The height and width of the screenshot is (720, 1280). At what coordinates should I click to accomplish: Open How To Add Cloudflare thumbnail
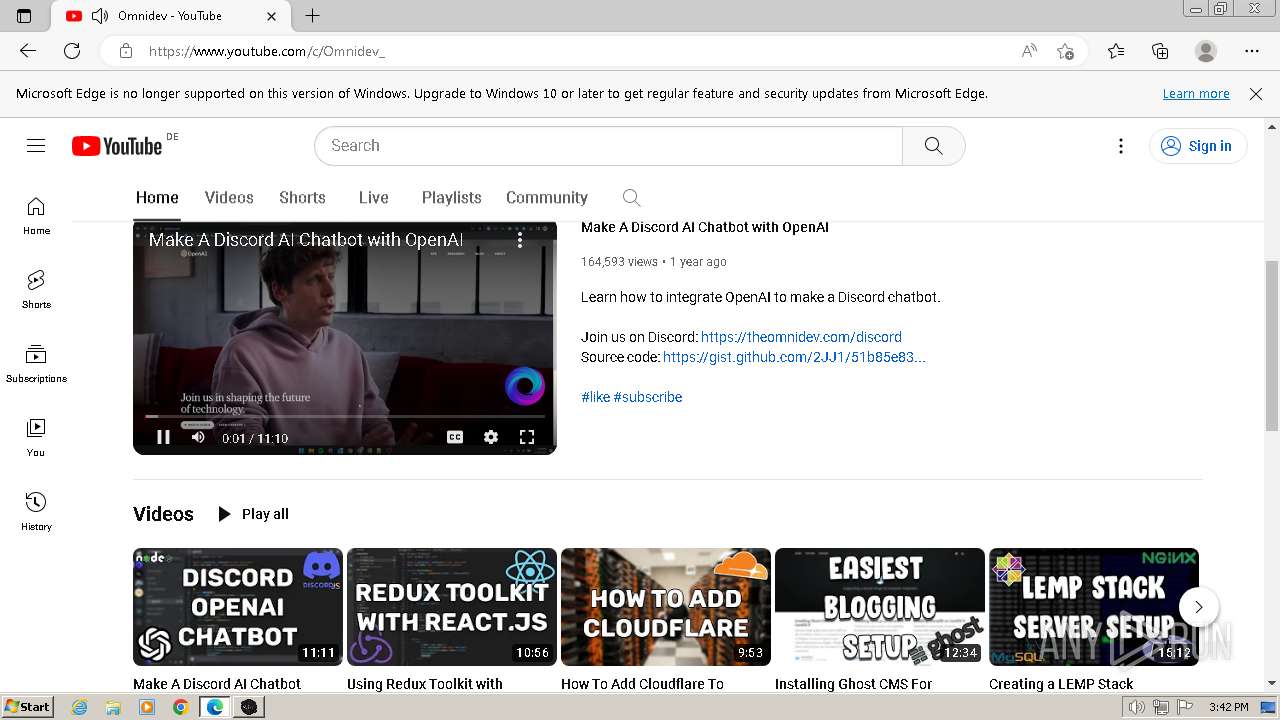(666, 607)
